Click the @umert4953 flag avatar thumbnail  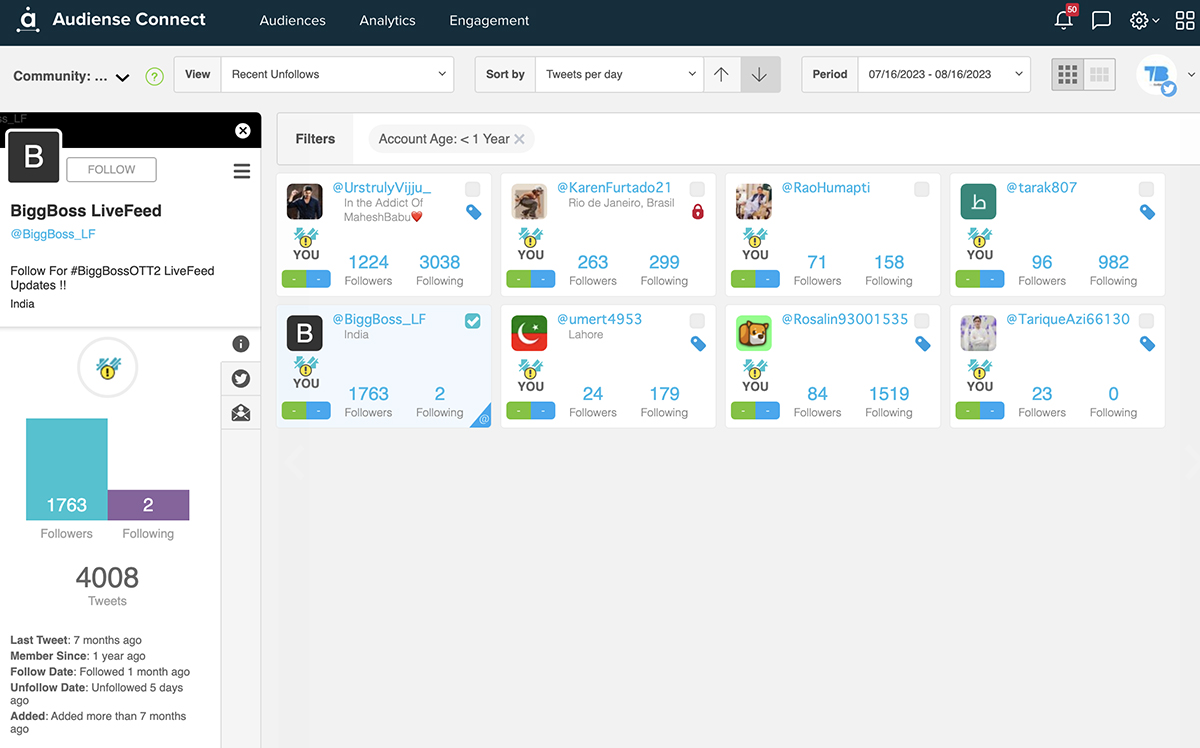coord(529,333)
